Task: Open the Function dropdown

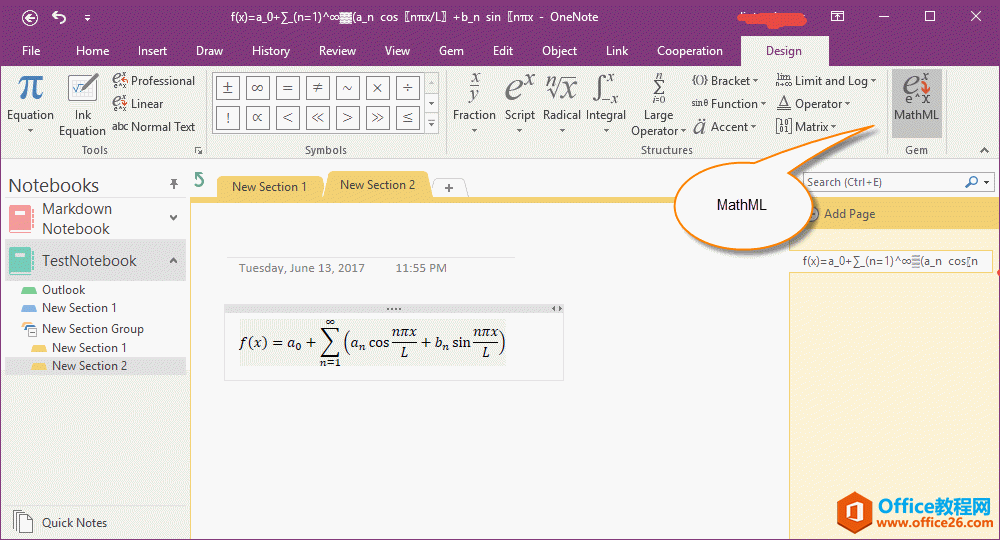Action: coord(728,103)
